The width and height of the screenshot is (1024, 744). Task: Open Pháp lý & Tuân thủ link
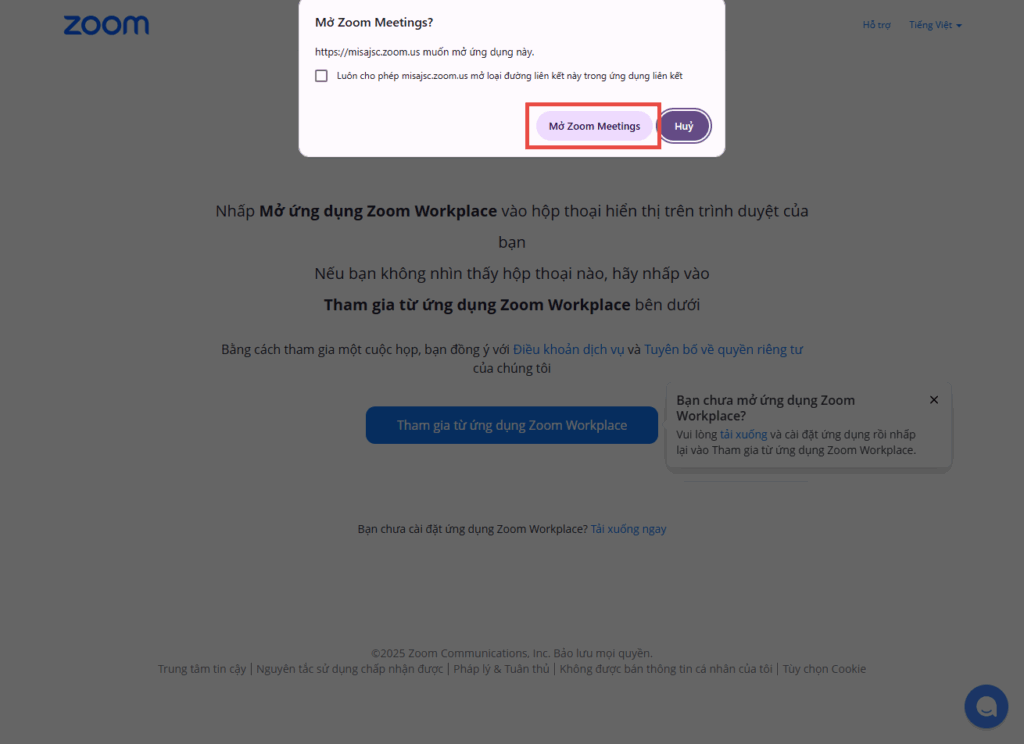(x=502, y=669)
